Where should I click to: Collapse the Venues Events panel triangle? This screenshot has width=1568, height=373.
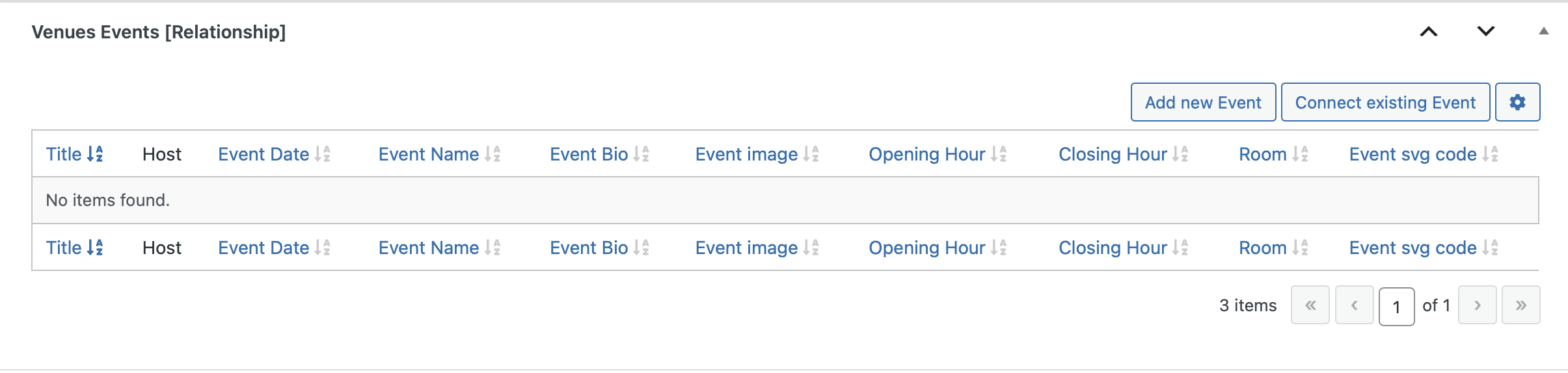1543,31
